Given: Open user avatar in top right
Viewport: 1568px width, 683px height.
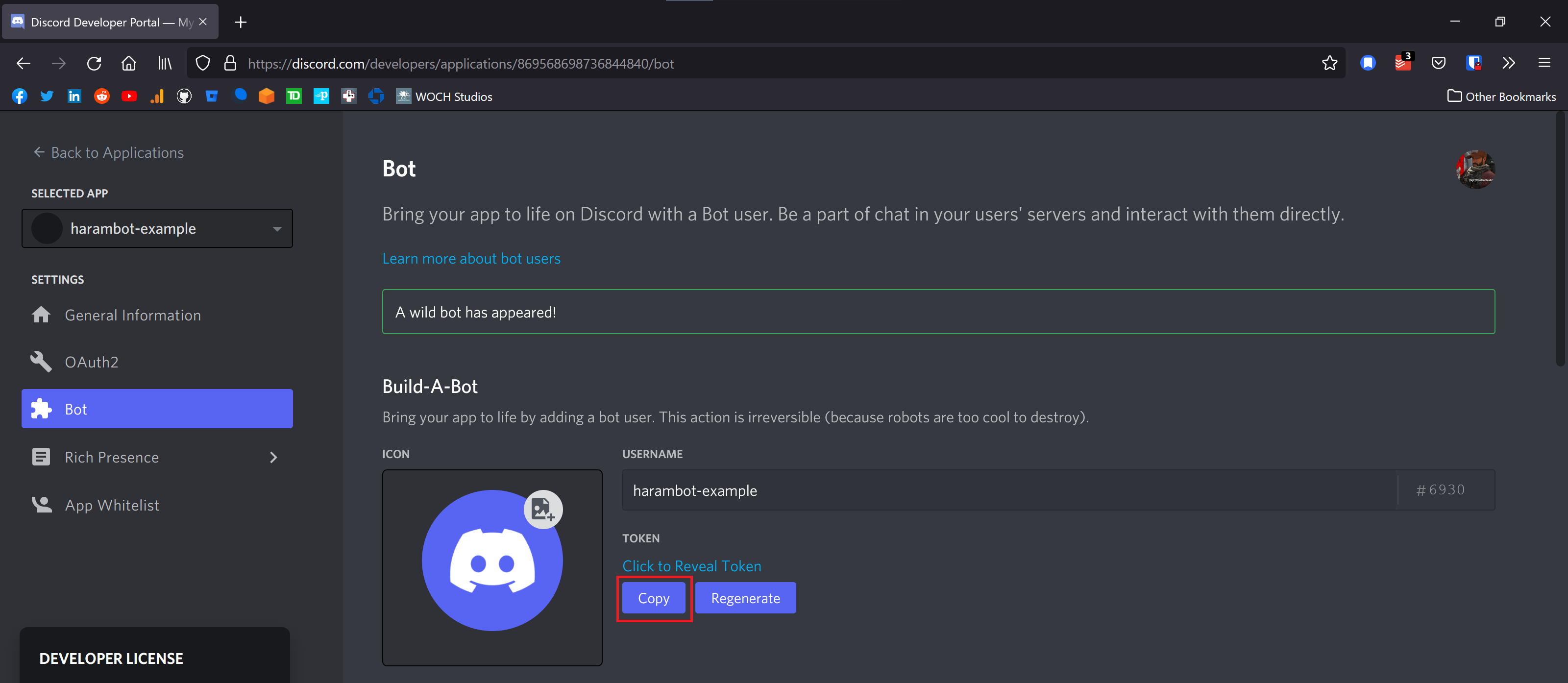Looking at the screenshot, I should coord(1475,169).
